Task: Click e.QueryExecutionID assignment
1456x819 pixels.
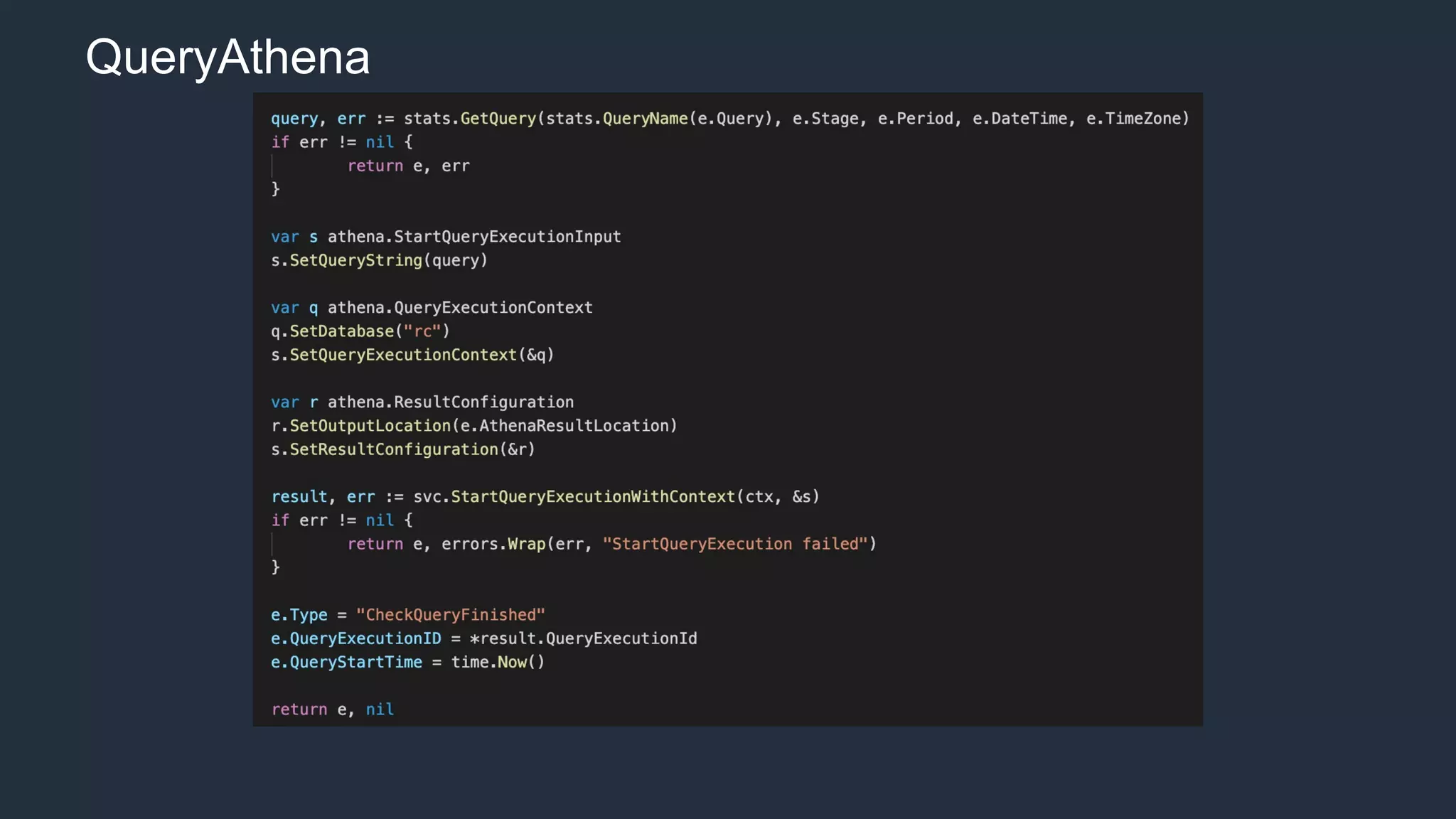Action: tap(355, 638)
